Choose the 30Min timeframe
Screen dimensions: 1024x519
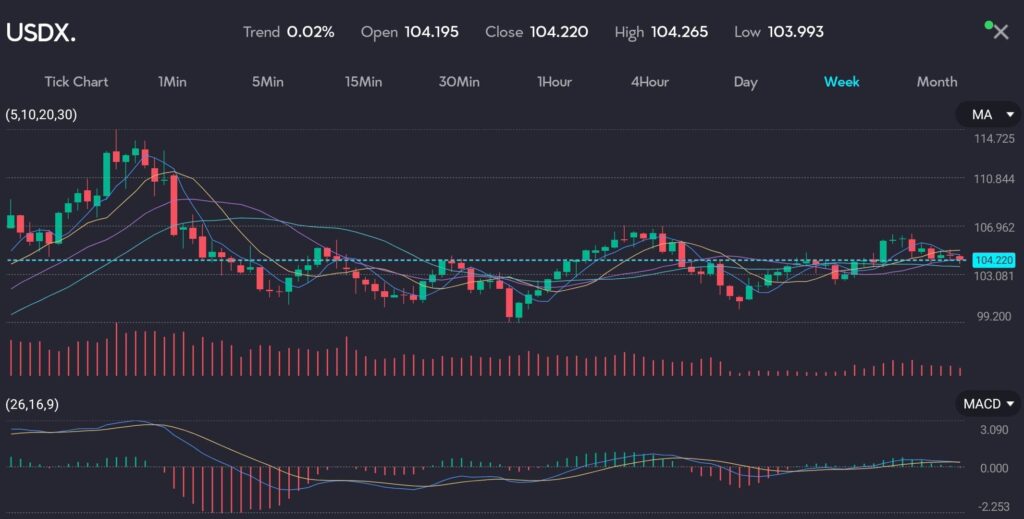click(x=459, y=82)
